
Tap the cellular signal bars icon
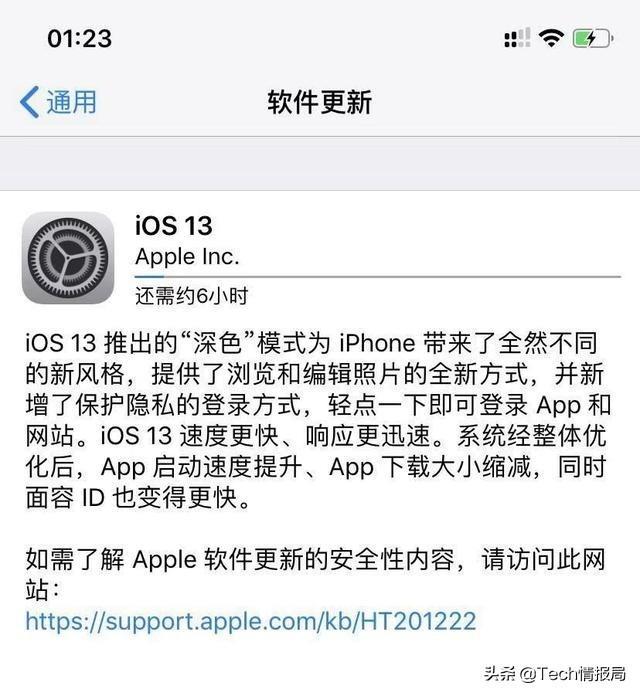tap(517, 38)
